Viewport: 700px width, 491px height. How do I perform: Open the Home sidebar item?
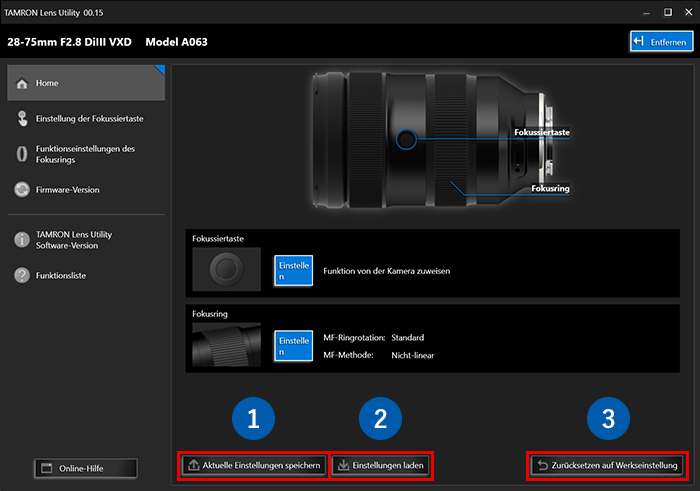(86, 83)
